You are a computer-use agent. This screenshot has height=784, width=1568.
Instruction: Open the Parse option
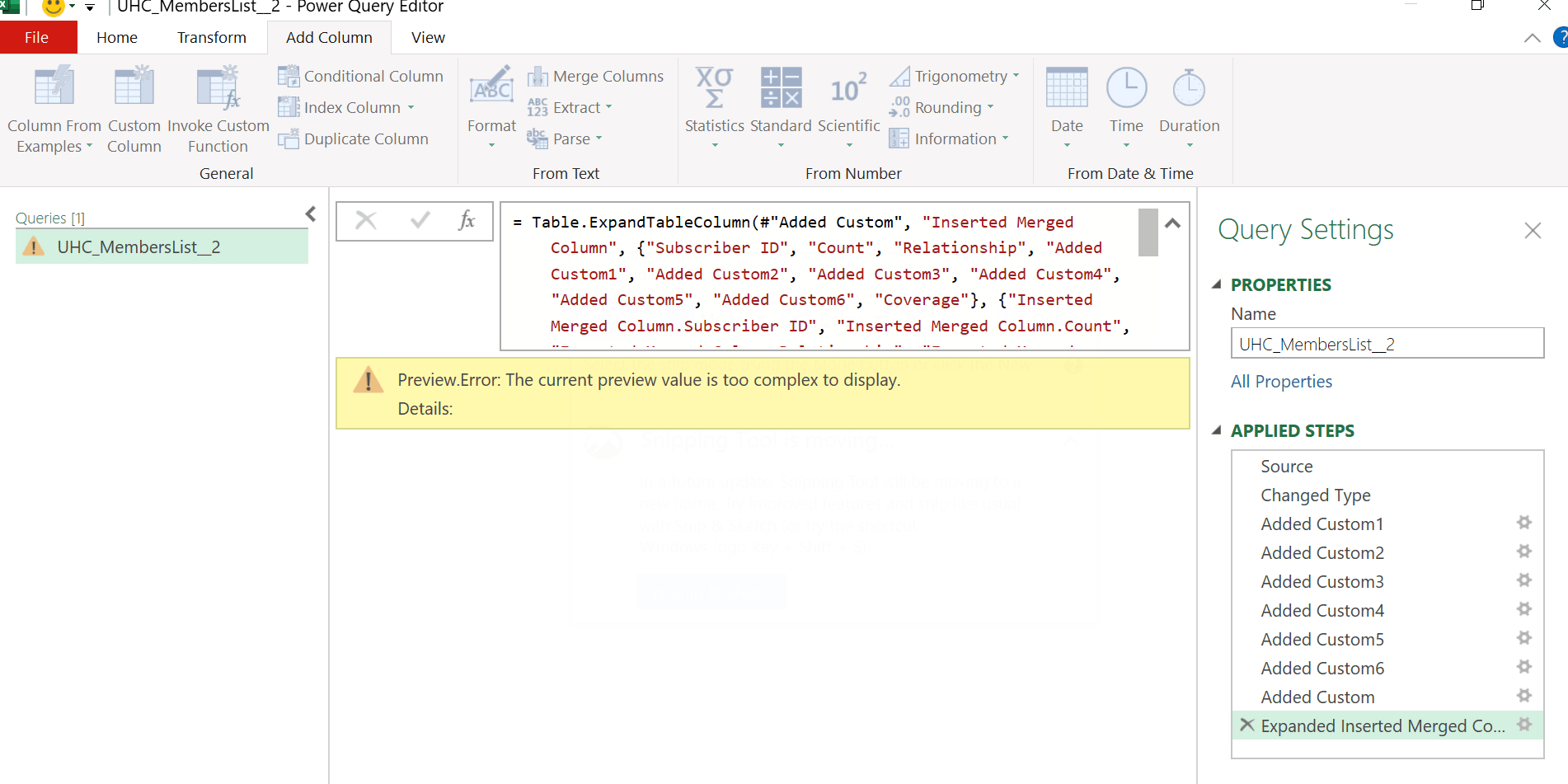pos(565,138)
